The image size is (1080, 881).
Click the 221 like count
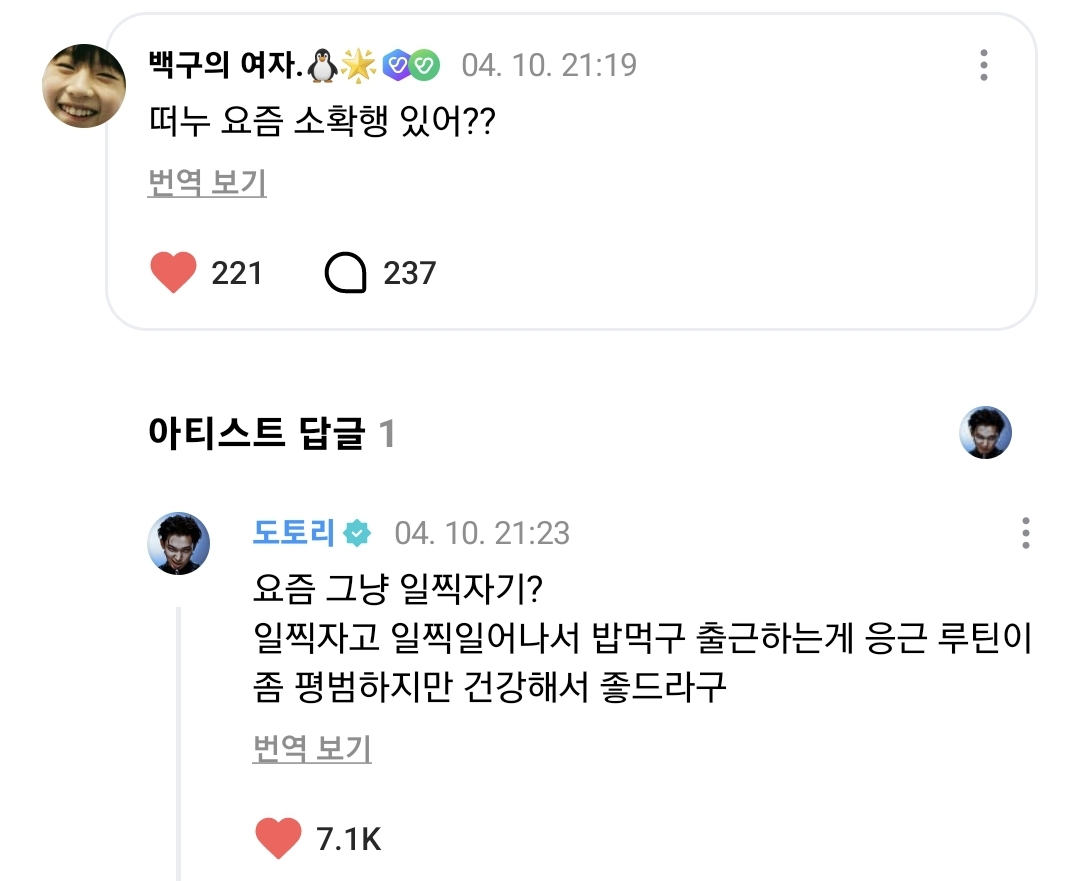point(237,273)
